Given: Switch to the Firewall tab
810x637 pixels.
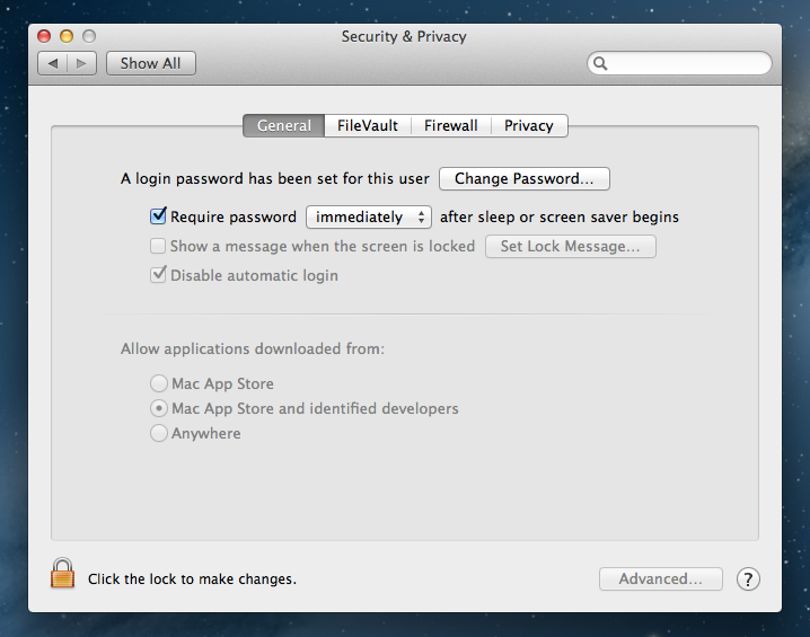Looking at the screenshot, I should [x=450, y=126].
